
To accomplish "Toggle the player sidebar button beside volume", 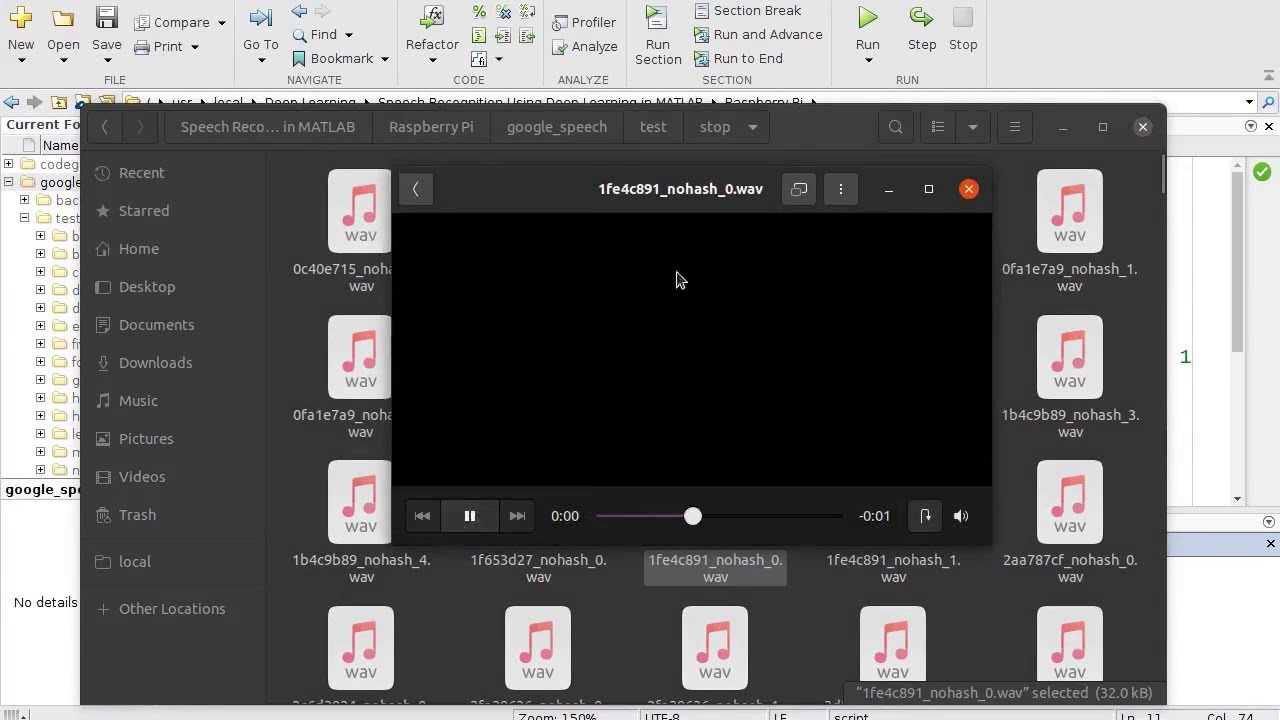I will click(925, 516).
